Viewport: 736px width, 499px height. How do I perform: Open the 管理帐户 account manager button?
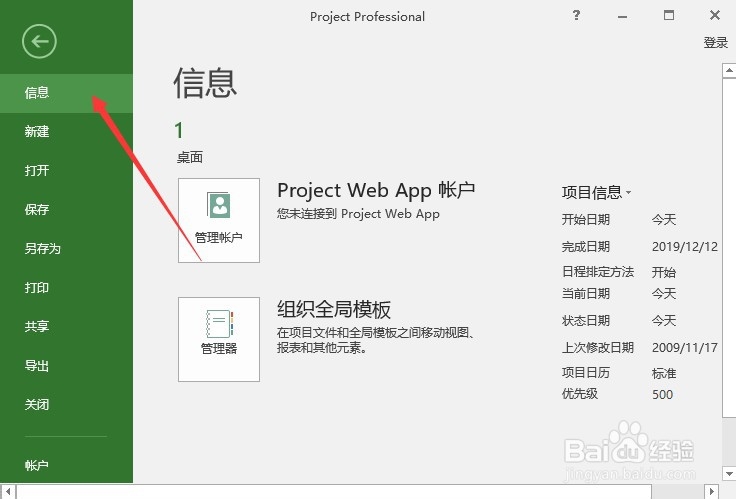coord(219,220)
